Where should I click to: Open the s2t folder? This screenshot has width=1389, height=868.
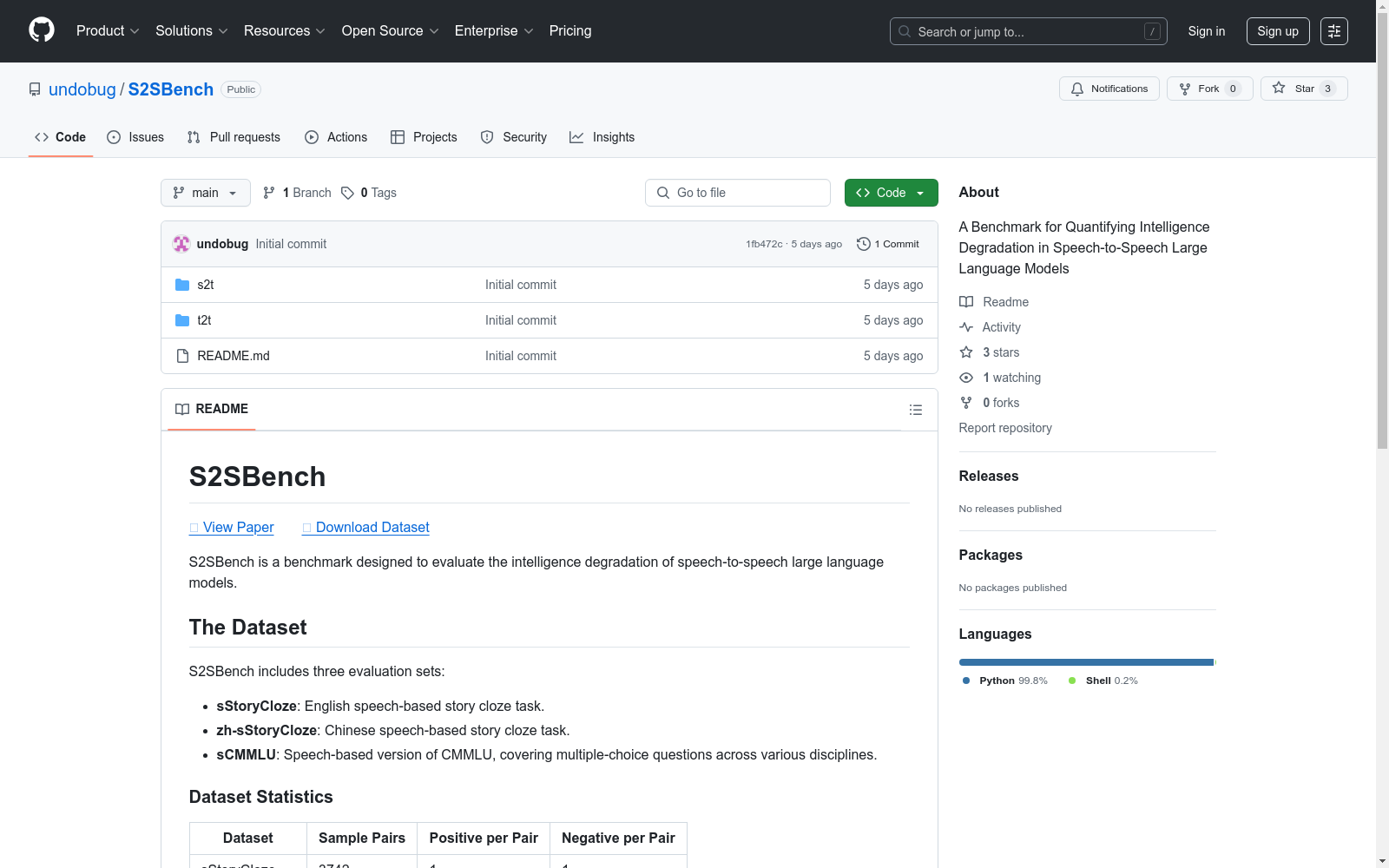[206, 285]
